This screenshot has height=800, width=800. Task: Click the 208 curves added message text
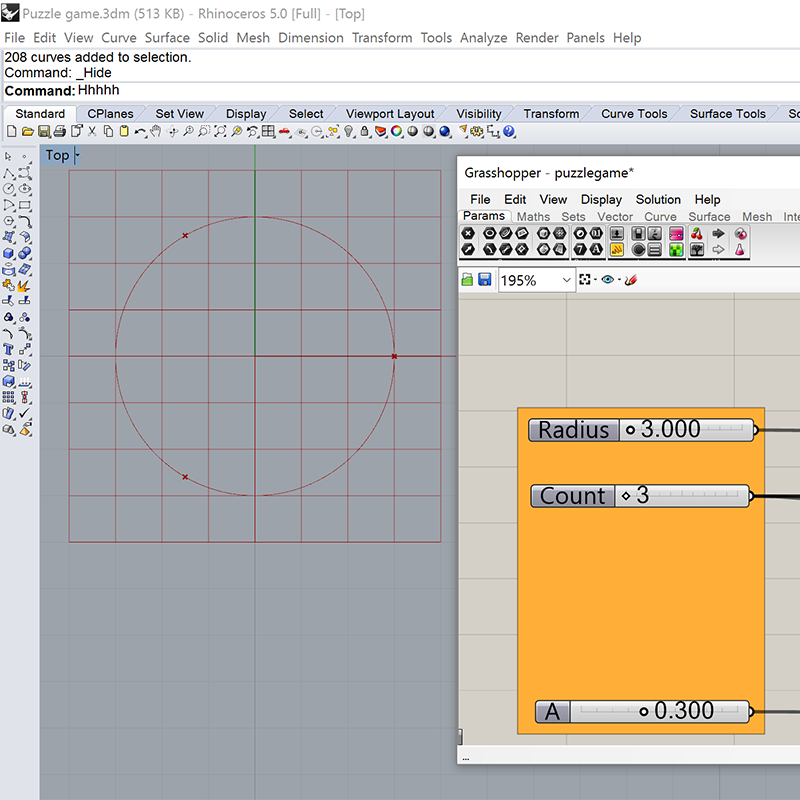pyautogui.click(x=97, y=57)
